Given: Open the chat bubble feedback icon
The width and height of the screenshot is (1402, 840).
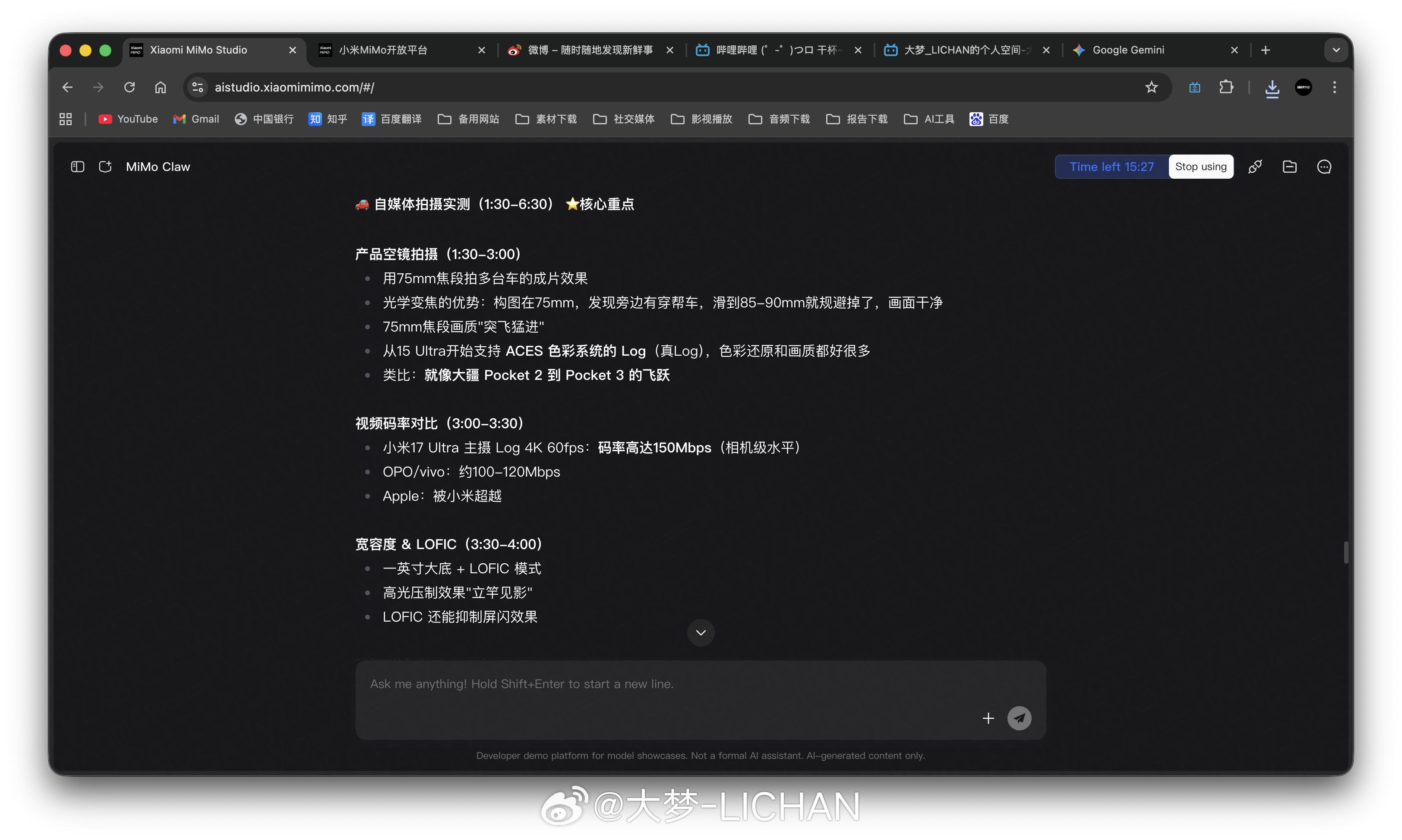Looking at the screenshot, I should (x=1324, y=167).
